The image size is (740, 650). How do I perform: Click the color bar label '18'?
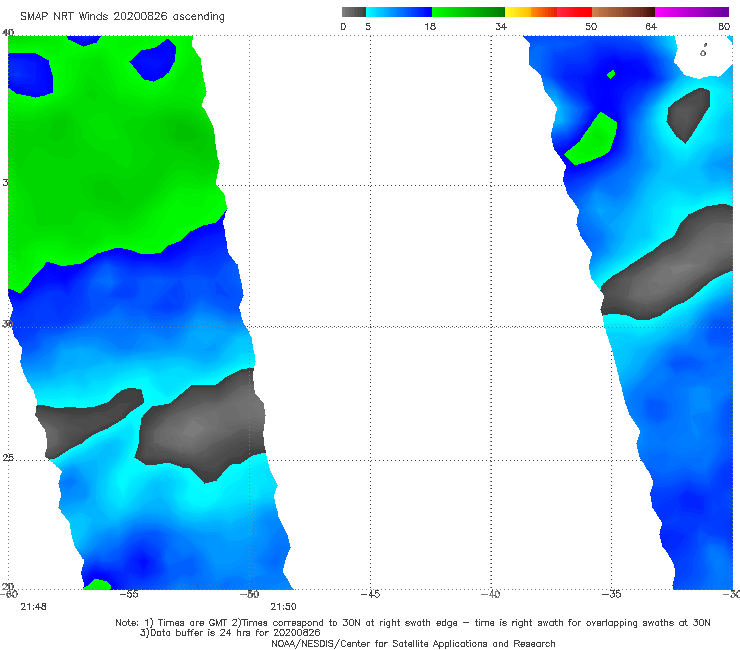(430, 27)
